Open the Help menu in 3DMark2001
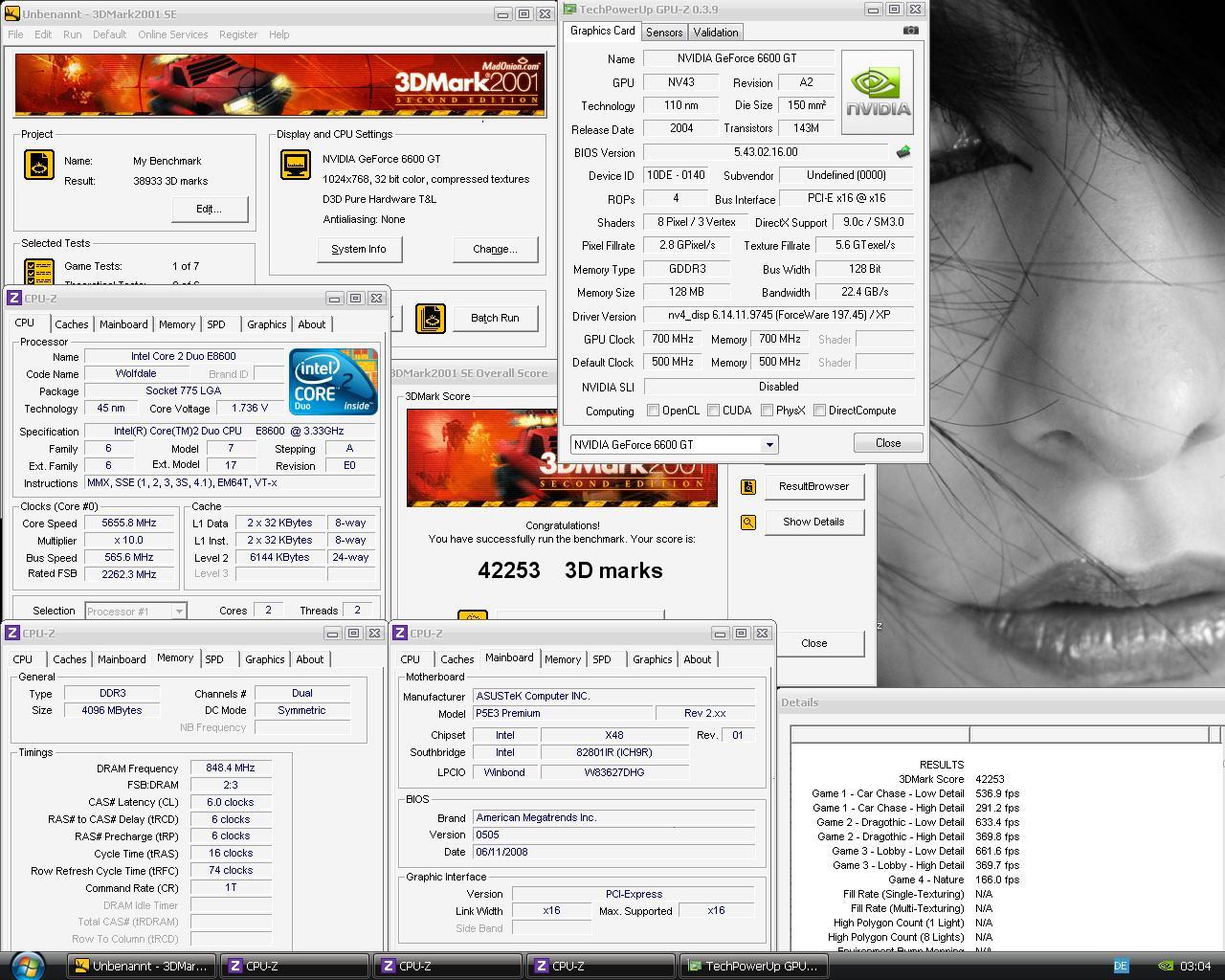This screenshot has width=1225, height=980. (278, 34)
